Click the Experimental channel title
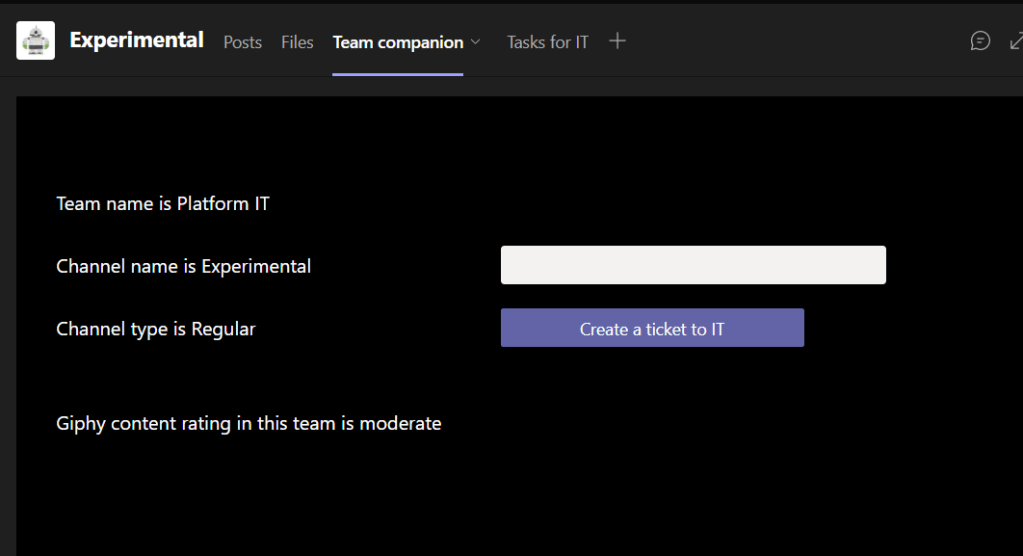 [x=136, y=40]
